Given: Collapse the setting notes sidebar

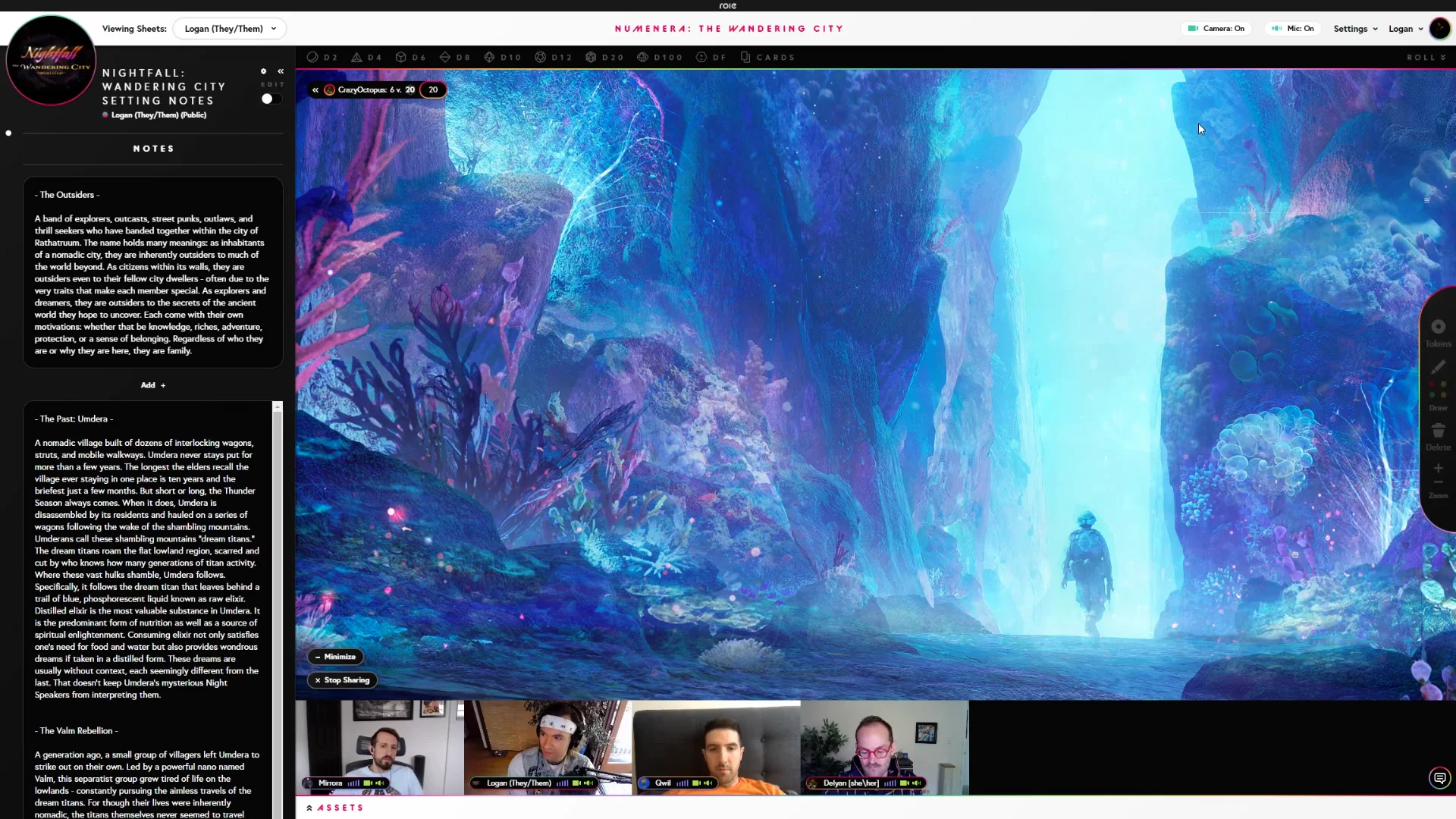Looking at the screenshot, I should 281,71.
